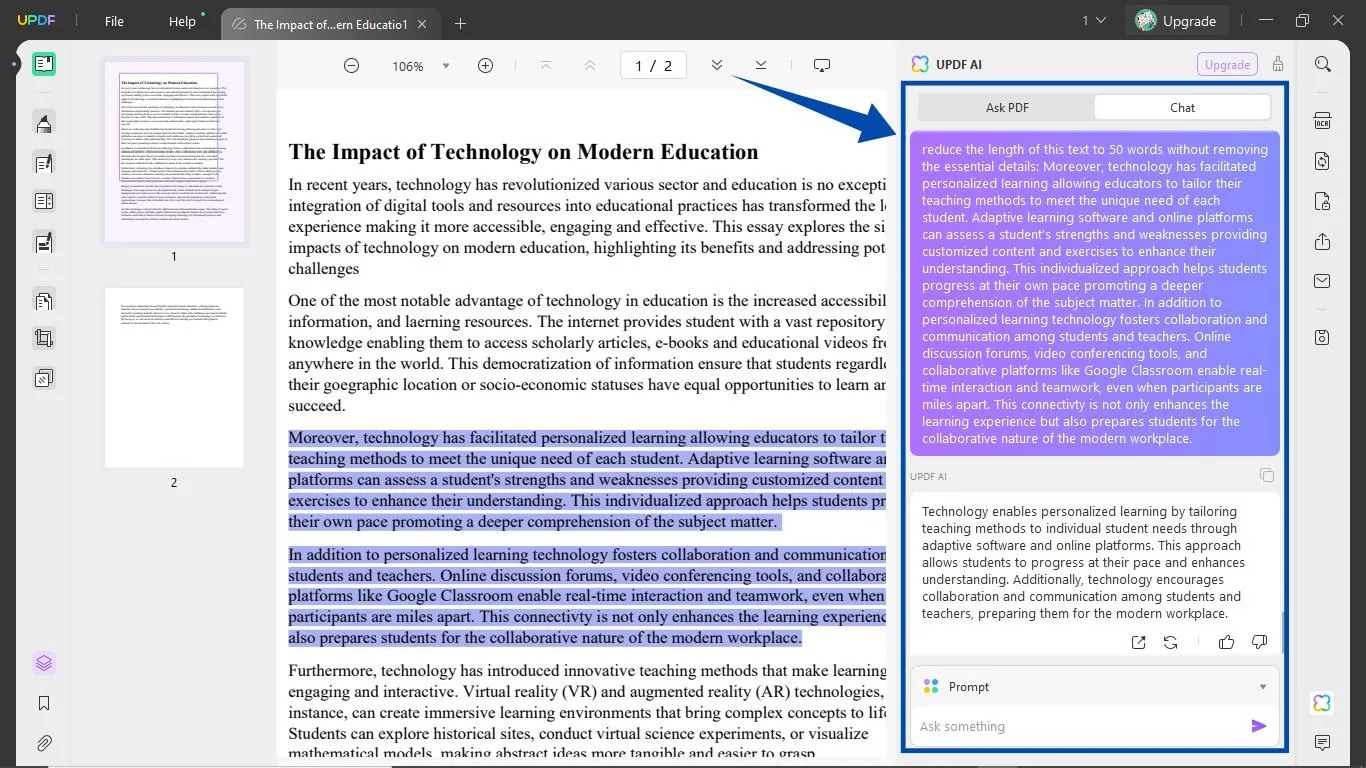Screen dimensions: 1366x768
Task: Select the Reader mode tool
Action: 42,63
